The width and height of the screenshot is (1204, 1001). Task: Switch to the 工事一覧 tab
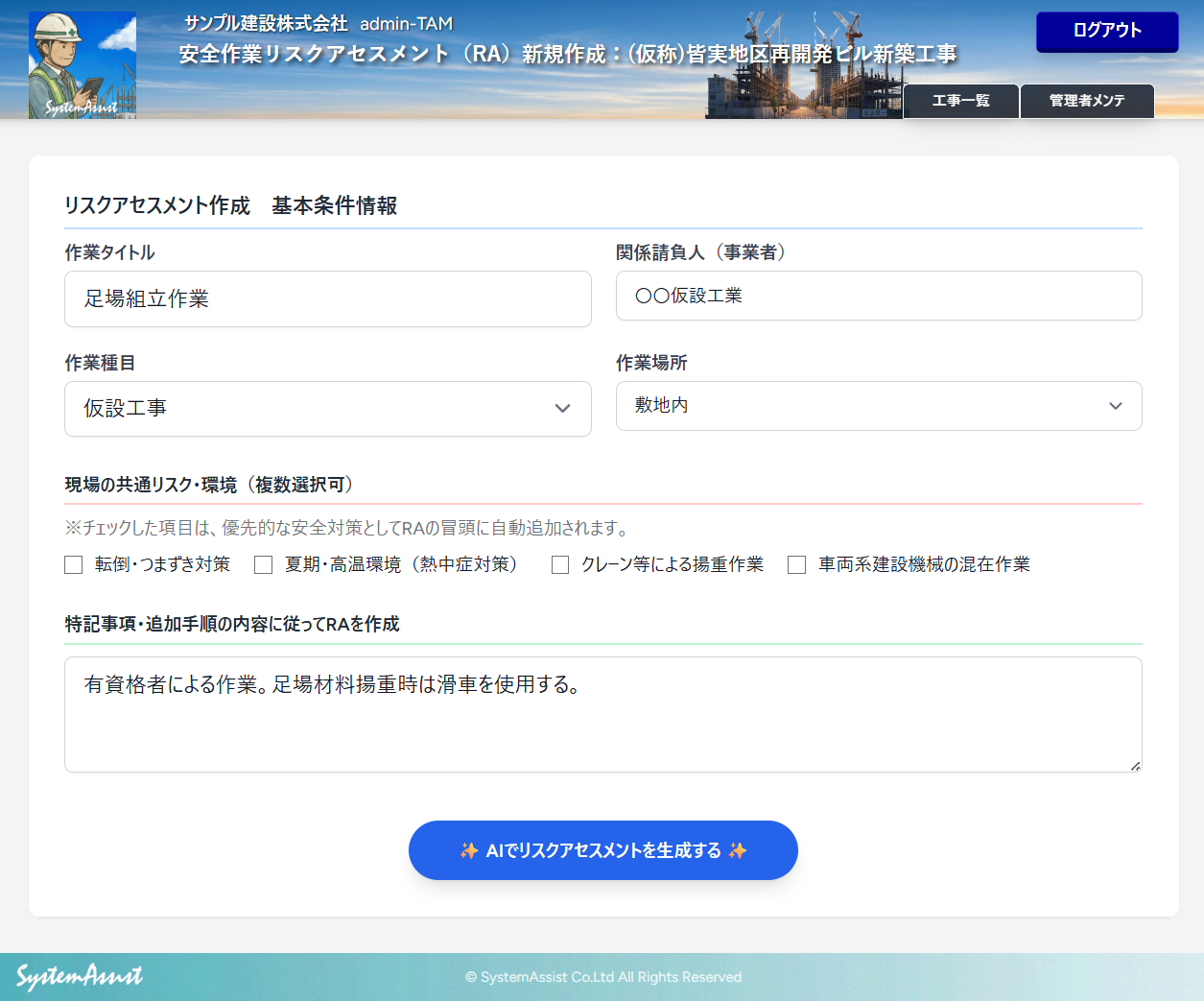pyautogui.click(x=960, y=101)
